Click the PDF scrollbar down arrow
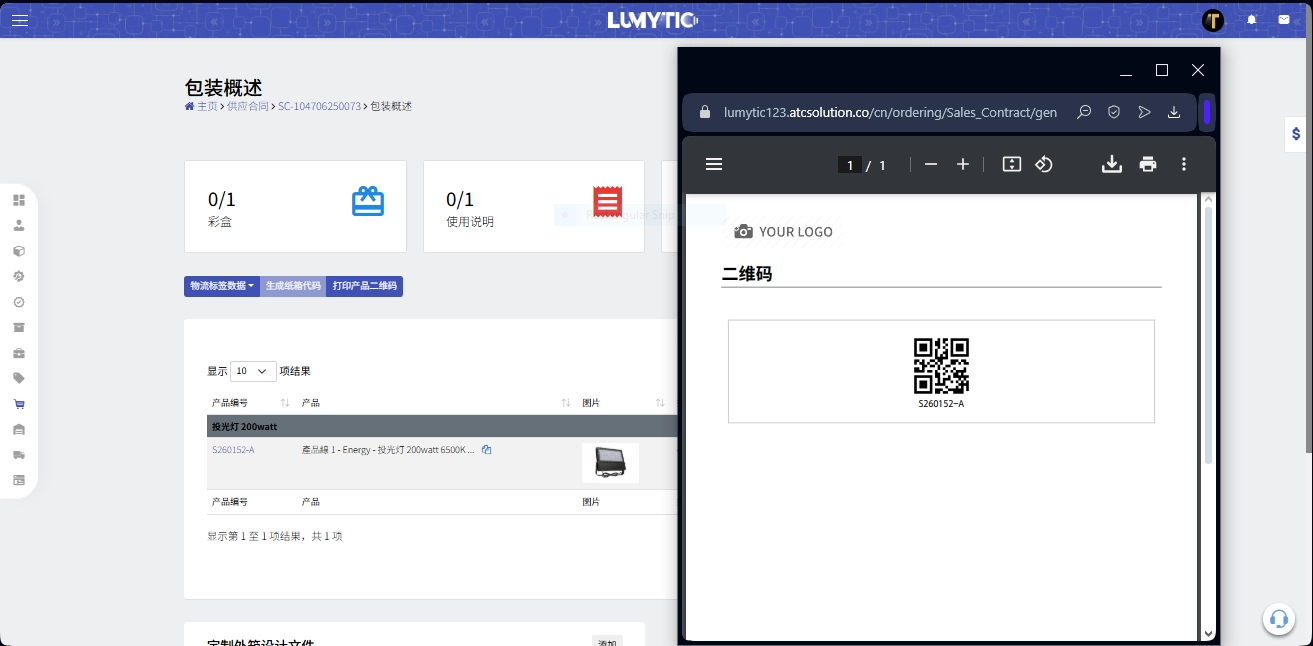 (x=1208, y=633)
